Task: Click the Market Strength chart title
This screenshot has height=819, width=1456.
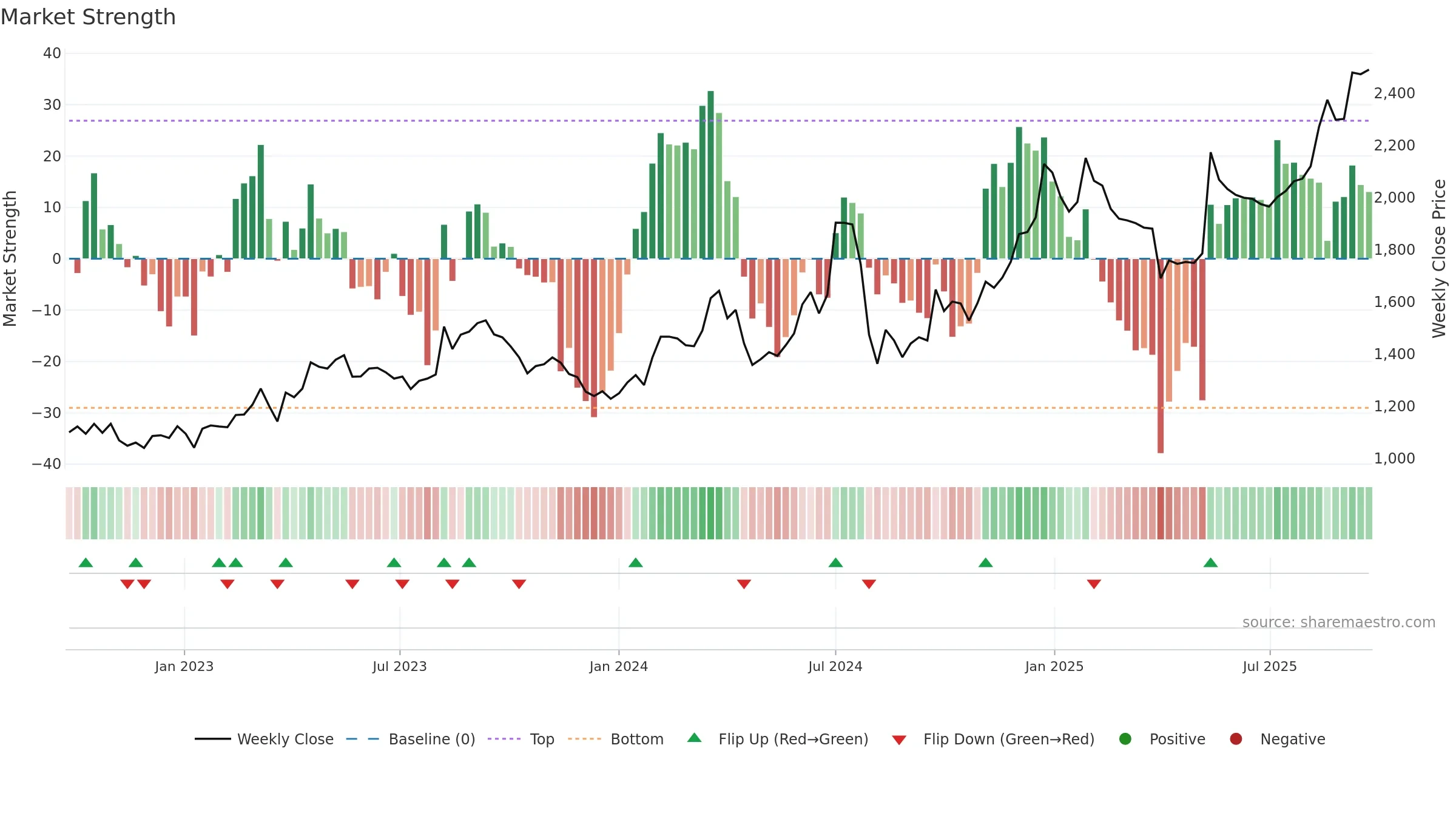Action: (88, 17)
